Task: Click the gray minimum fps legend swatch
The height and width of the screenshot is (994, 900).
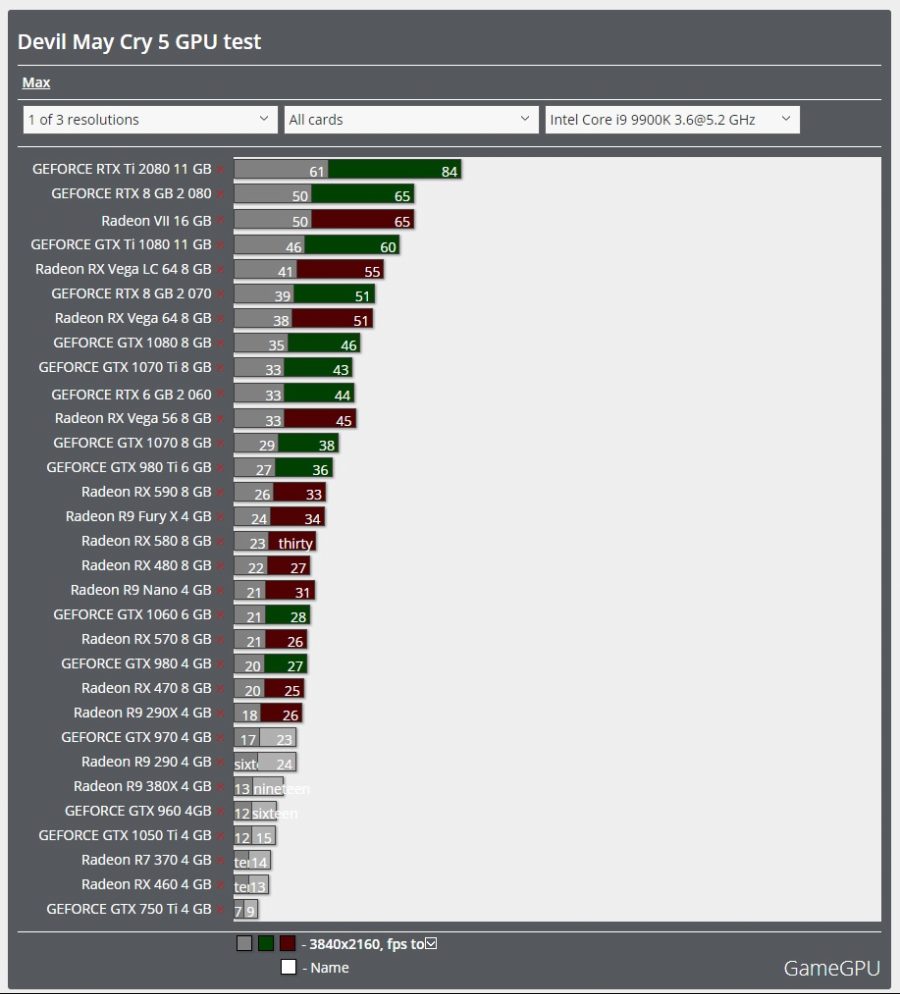Action: coord(244,943)
